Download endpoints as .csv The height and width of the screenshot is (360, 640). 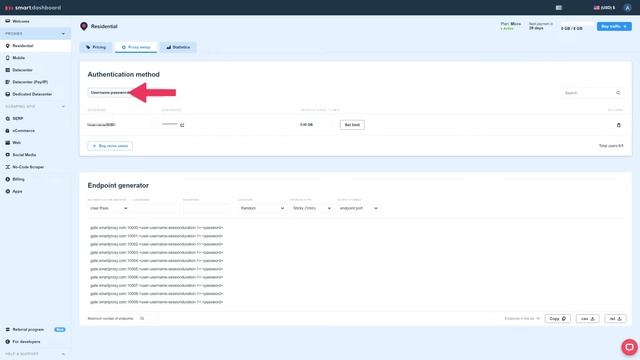click(x=588, y=318)
